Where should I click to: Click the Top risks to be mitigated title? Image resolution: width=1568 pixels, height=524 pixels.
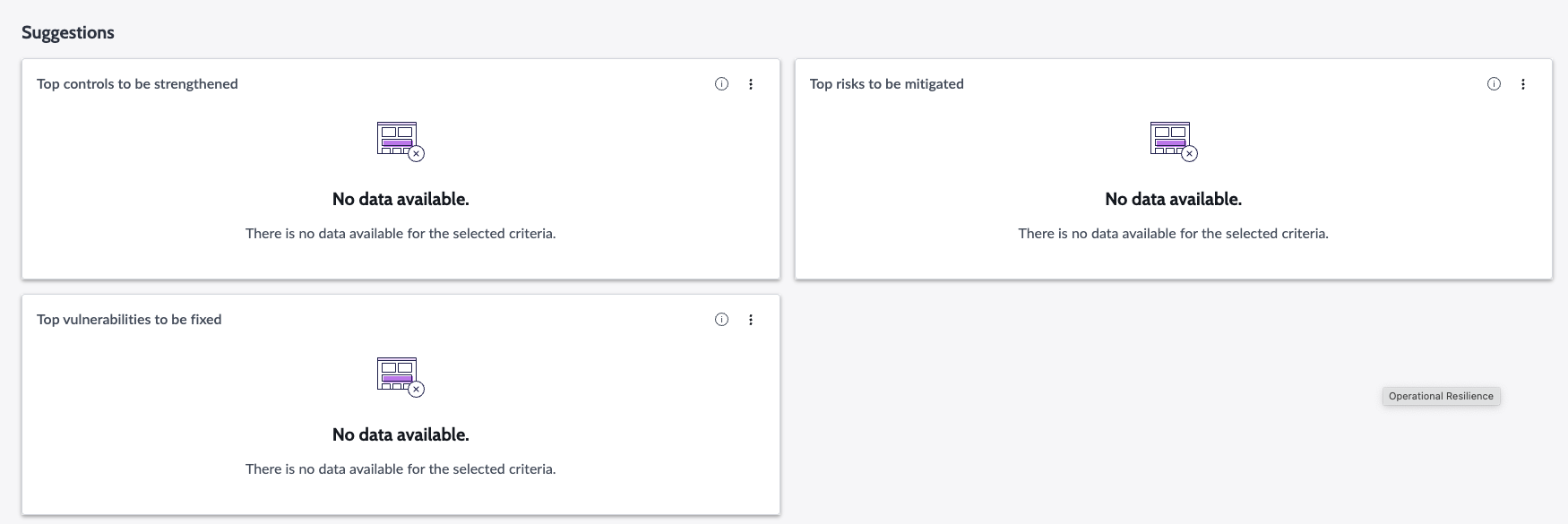click(887, 84)
